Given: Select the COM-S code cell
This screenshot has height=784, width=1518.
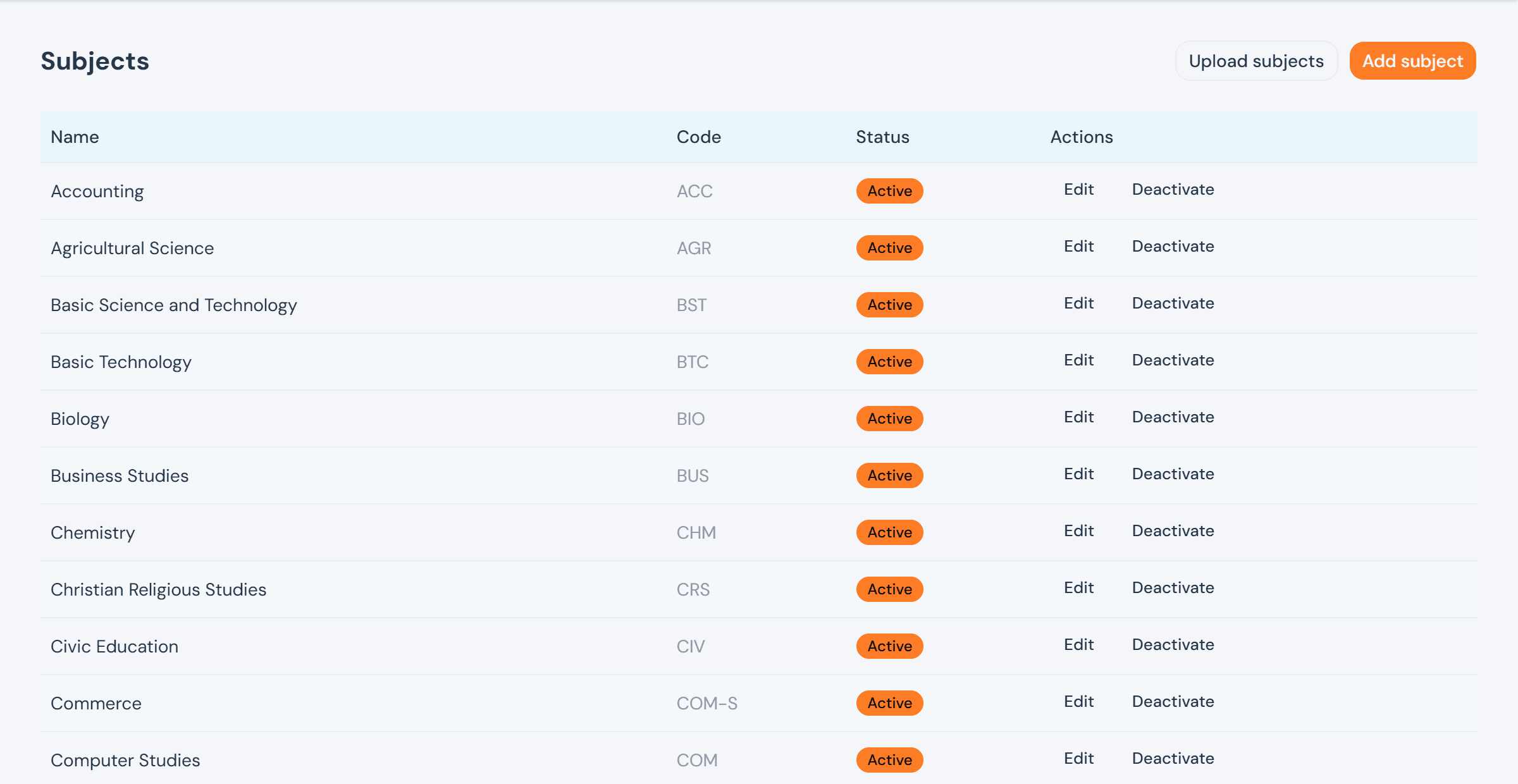Looking at the screenshot, I should [x=707, y=703].
